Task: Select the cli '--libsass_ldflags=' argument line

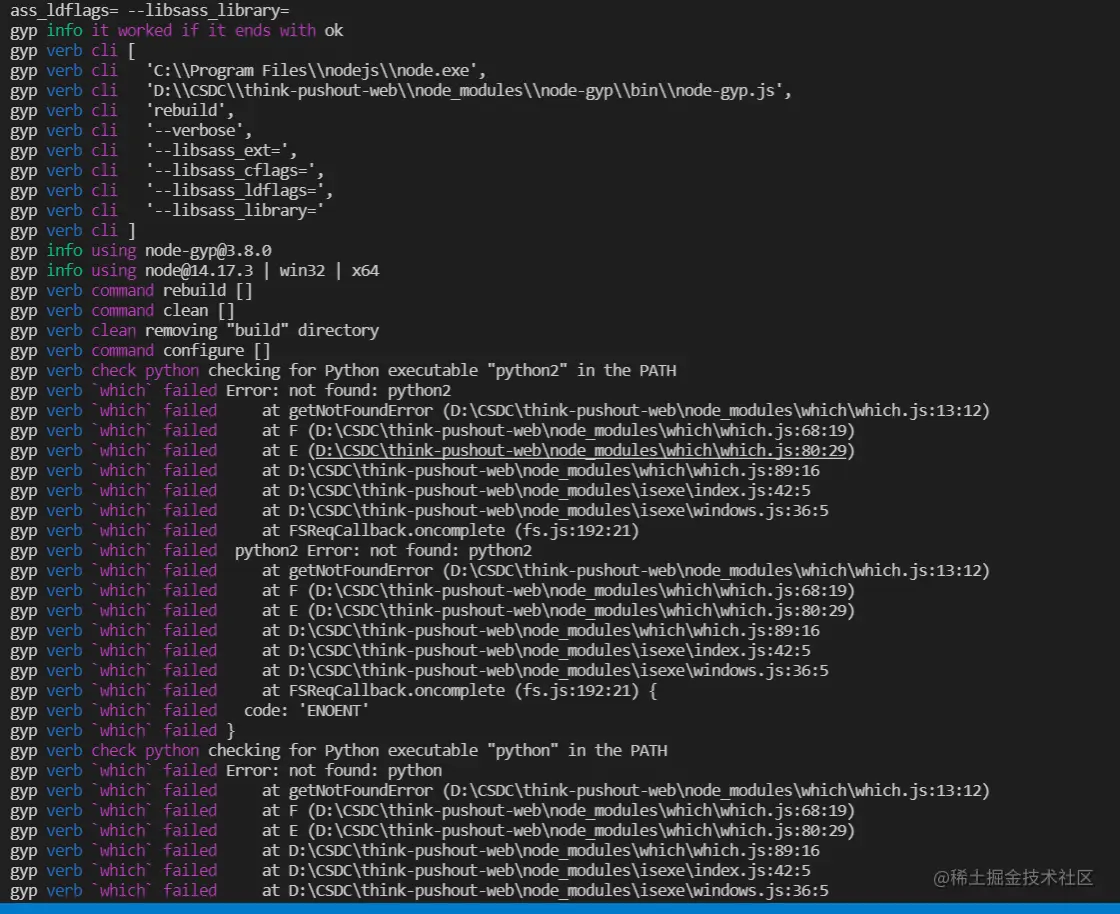Action: point(171,191)
